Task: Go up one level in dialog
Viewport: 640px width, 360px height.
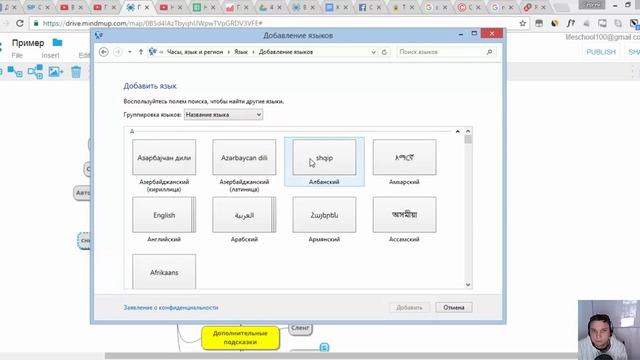Action: pos(141,52)
